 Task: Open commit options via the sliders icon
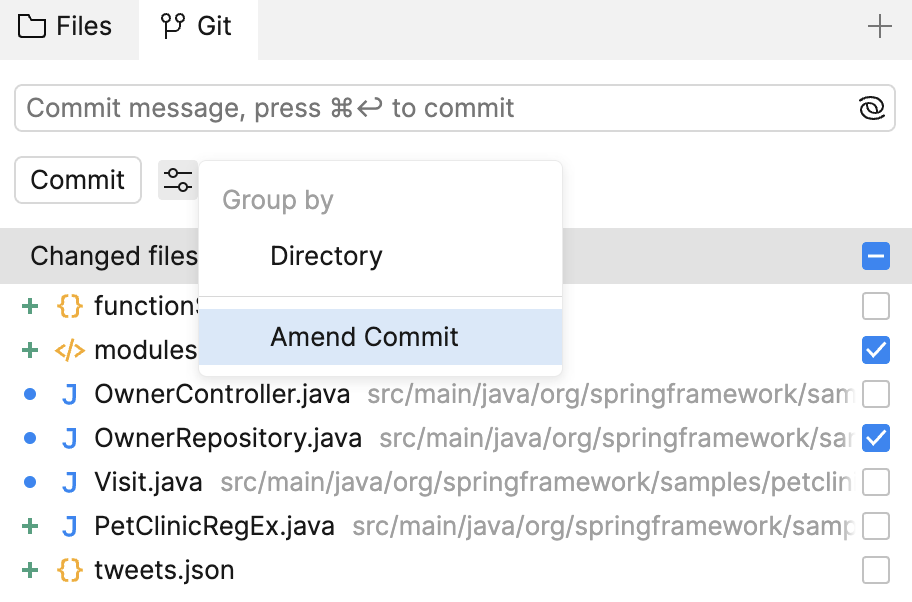[x=178, y=180]
